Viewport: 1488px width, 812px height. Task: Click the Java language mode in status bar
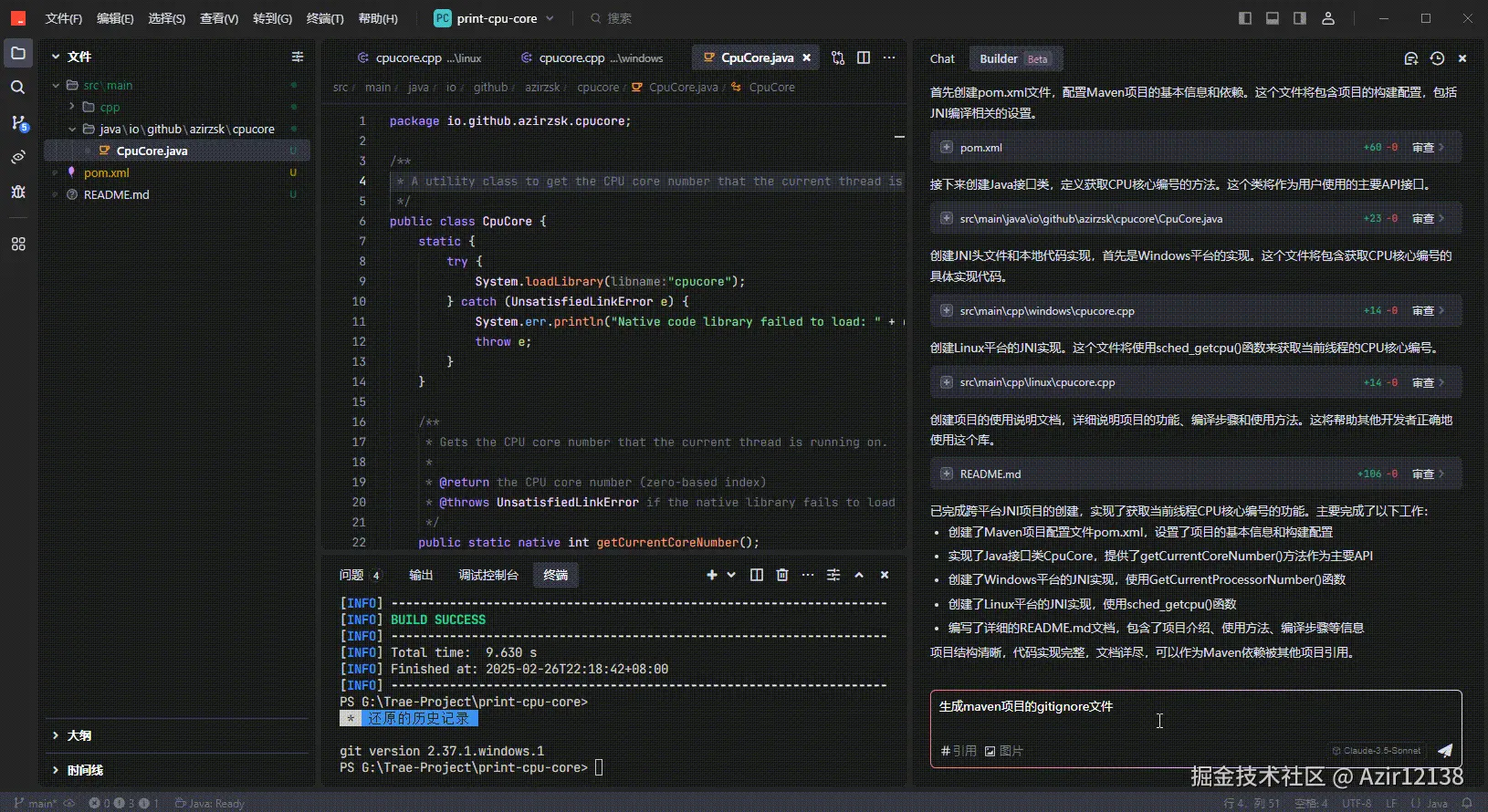click(1437, 804)
